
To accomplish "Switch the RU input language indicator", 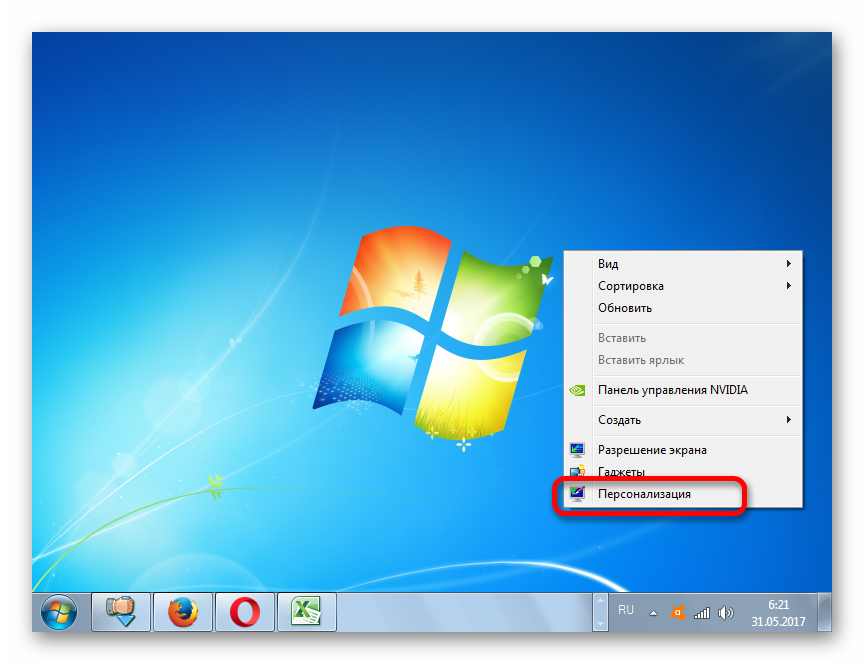I will coord(626,609).
